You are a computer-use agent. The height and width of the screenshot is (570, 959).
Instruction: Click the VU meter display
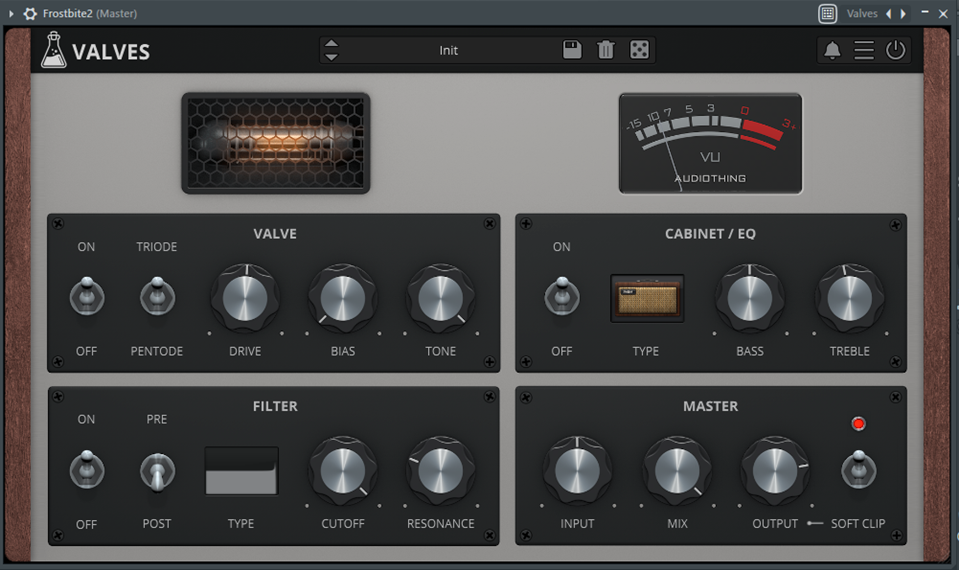pos(710,144)
